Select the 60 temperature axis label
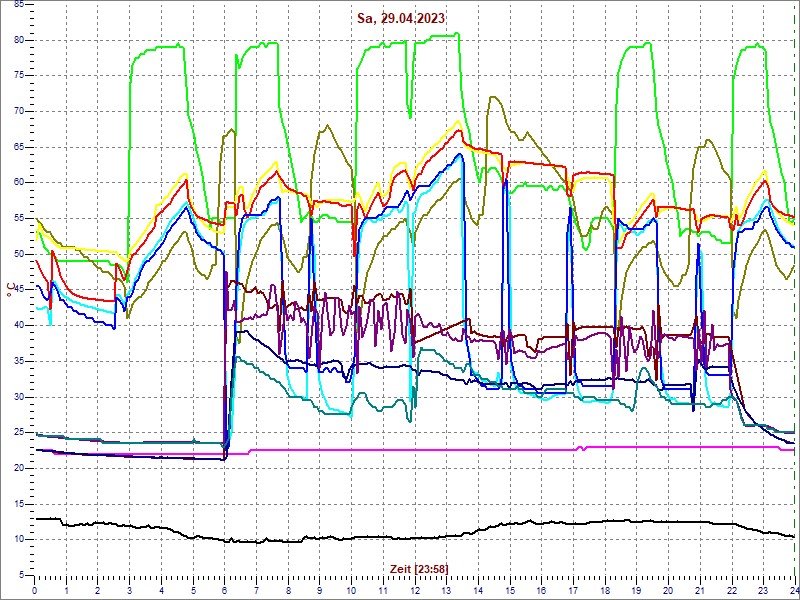Screen dimensions: 800x600 pos(18,183)
